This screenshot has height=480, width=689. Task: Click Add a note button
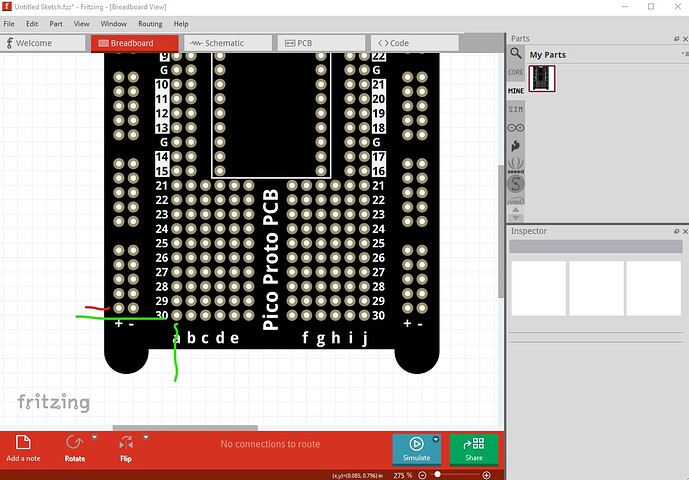point(23,448)
